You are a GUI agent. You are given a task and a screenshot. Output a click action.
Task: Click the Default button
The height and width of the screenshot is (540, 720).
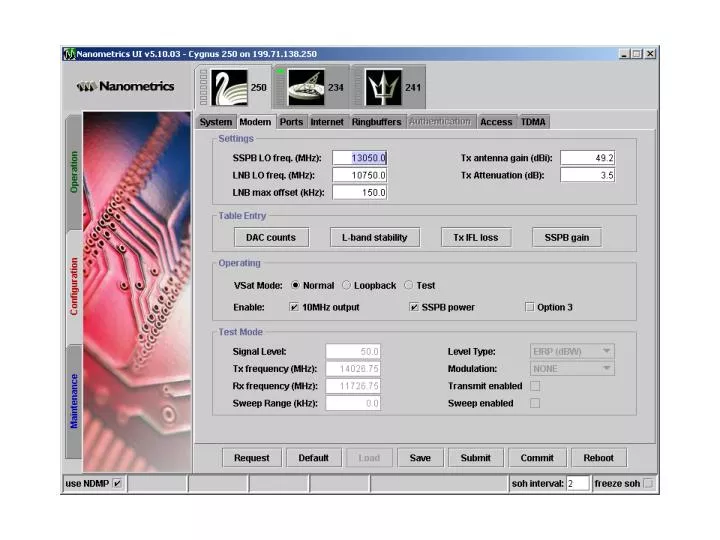(x=314, y=458)
